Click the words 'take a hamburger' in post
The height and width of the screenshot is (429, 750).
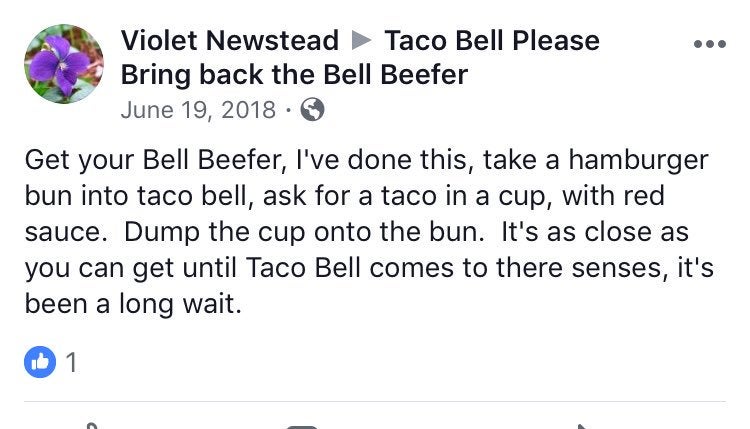pyautogui.click(x=596, y=160)
